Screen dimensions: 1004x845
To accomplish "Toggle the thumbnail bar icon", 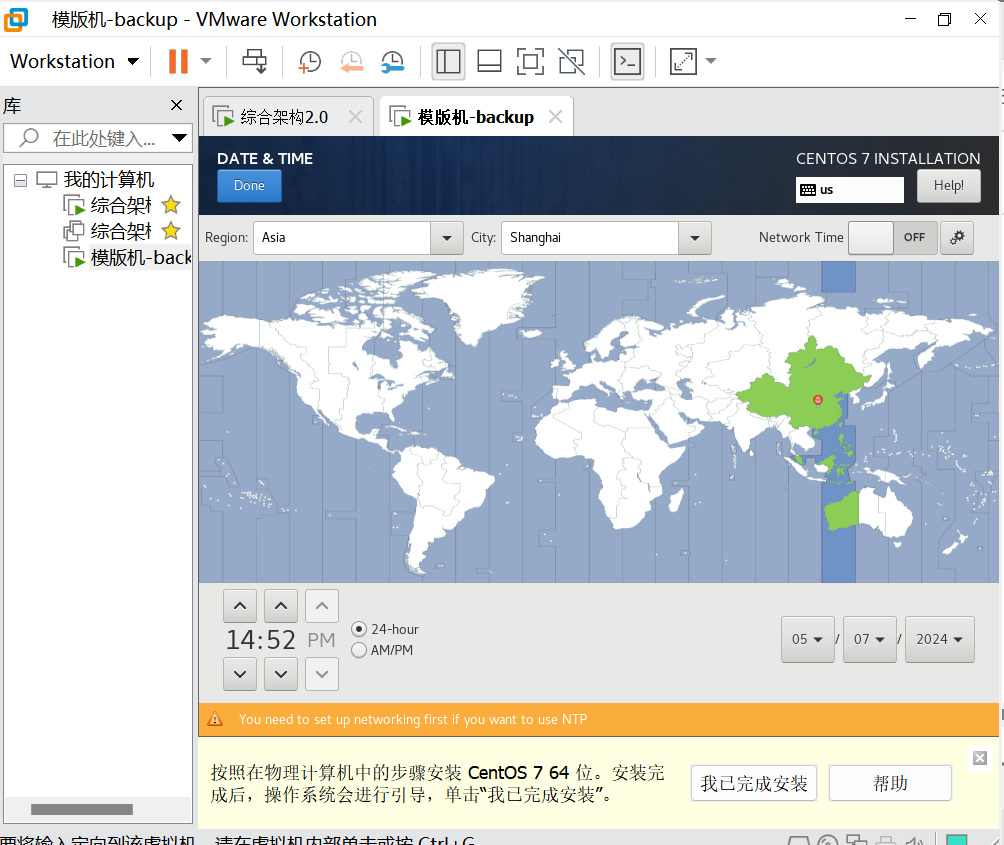I will 489,61.
